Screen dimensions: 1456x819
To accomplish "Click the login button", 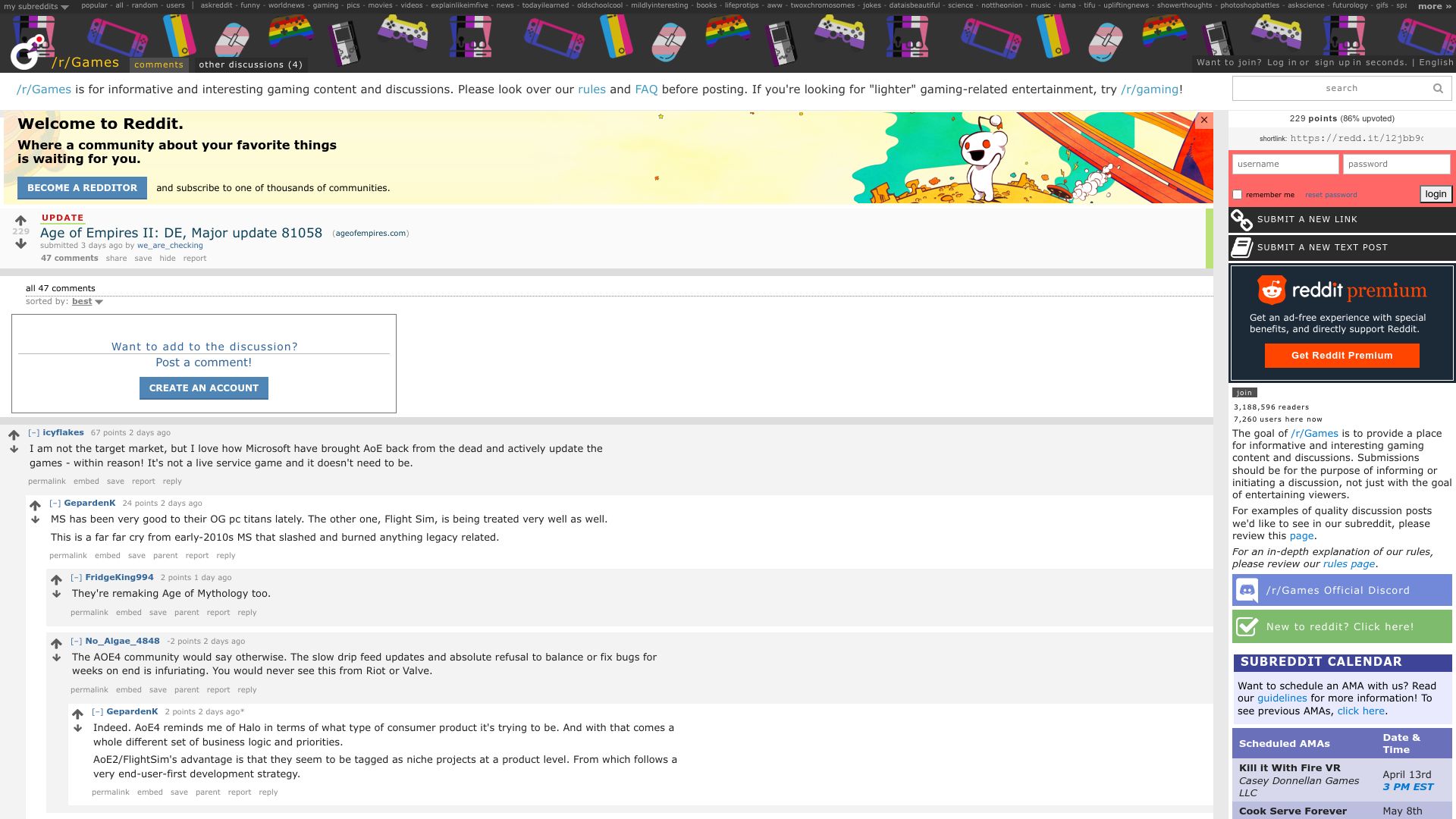I will pos(1436,194).
